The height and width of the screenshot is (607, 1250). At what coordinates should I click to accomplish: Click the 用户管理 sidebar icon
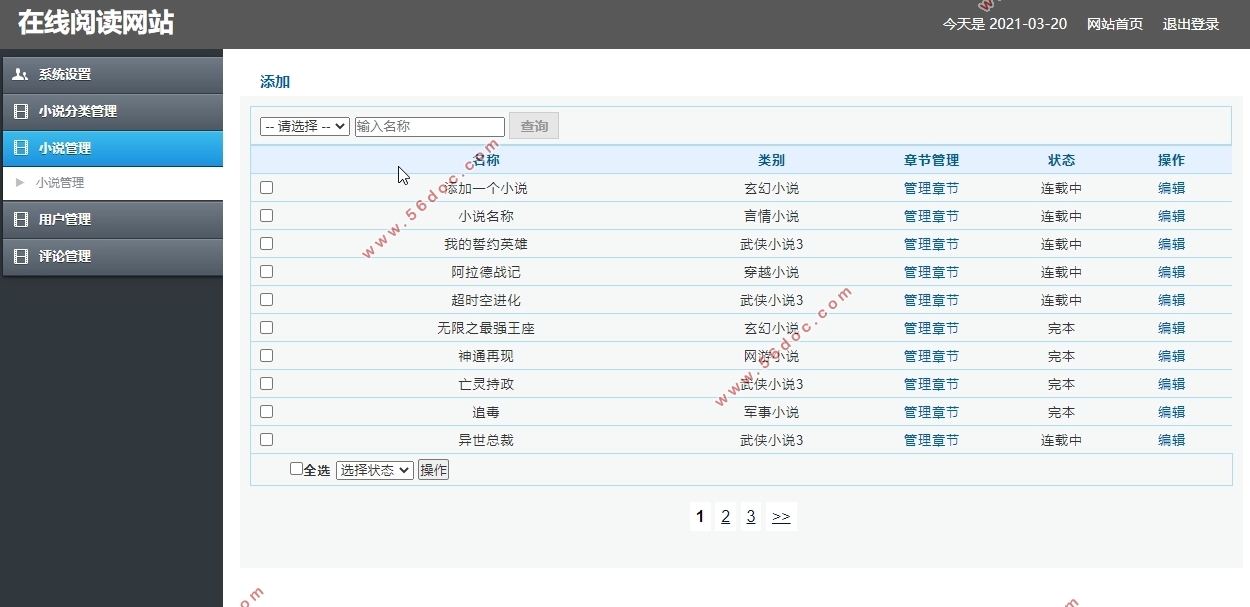coord(20,219)
